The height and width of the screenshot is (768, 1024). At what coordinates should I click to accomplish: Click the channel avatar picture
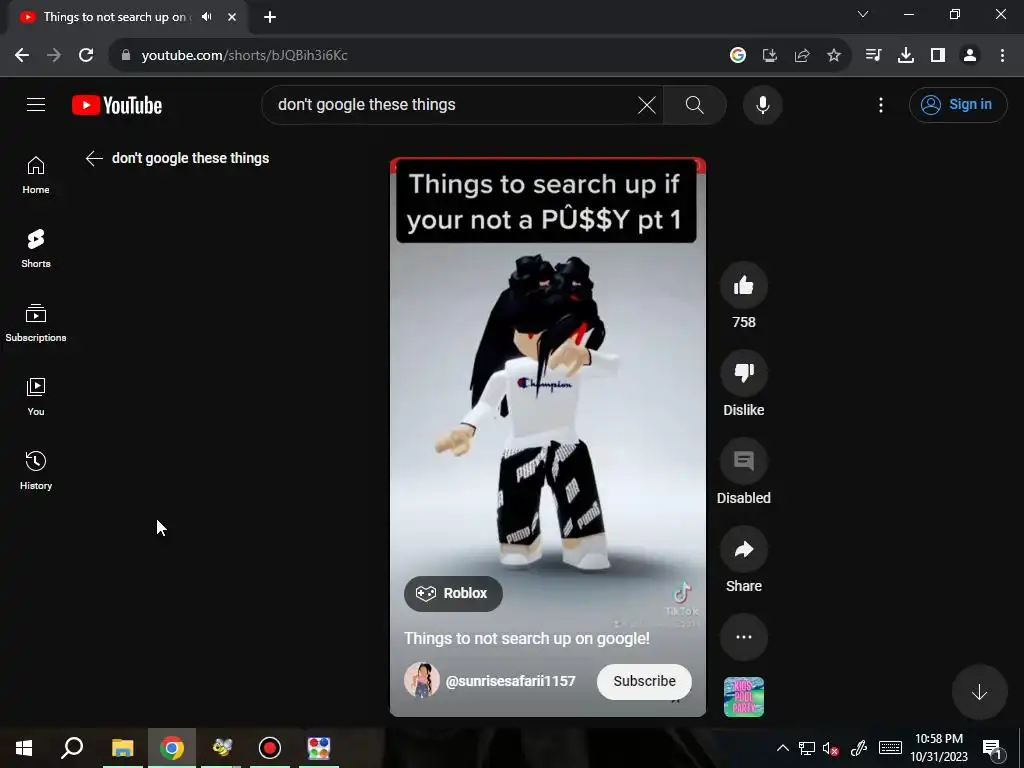point(422,680)
